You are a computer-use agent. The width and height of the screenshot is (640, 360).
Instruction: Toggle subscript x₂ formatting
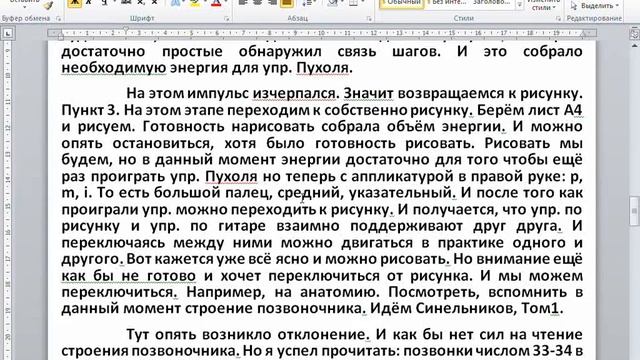141,3
